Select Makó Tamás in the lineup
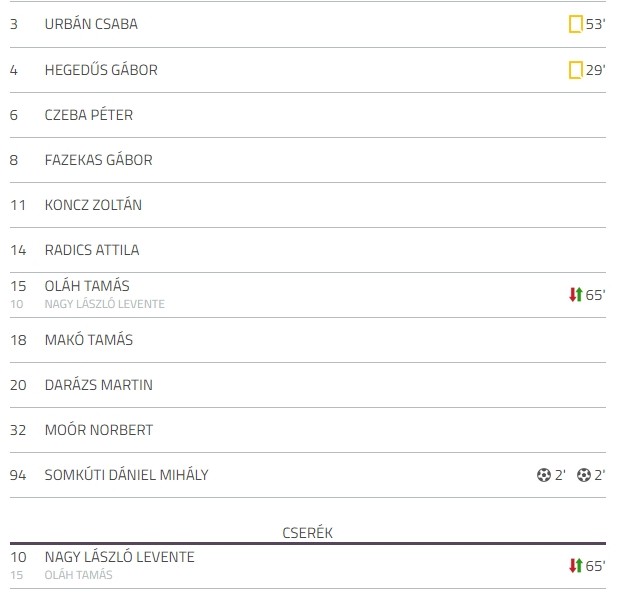This screenshot has width=622, height=598. click(89, 340)
